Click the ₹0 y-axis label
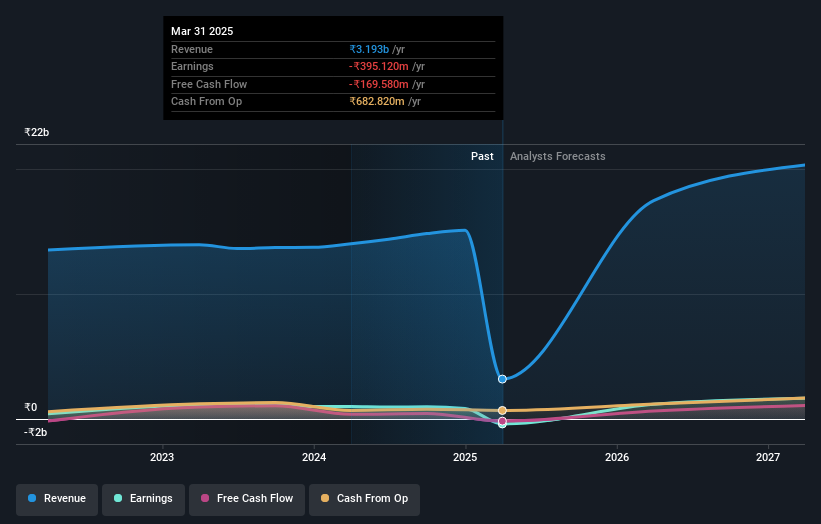 tap(31, 407)
